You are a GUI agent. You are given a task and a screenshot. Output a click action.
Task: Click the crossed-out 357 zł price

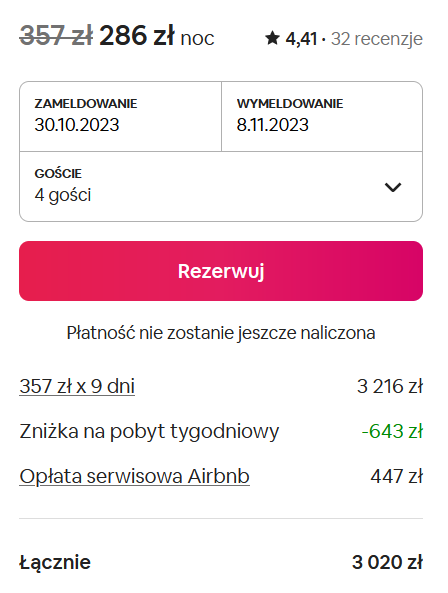click(56, 36)
